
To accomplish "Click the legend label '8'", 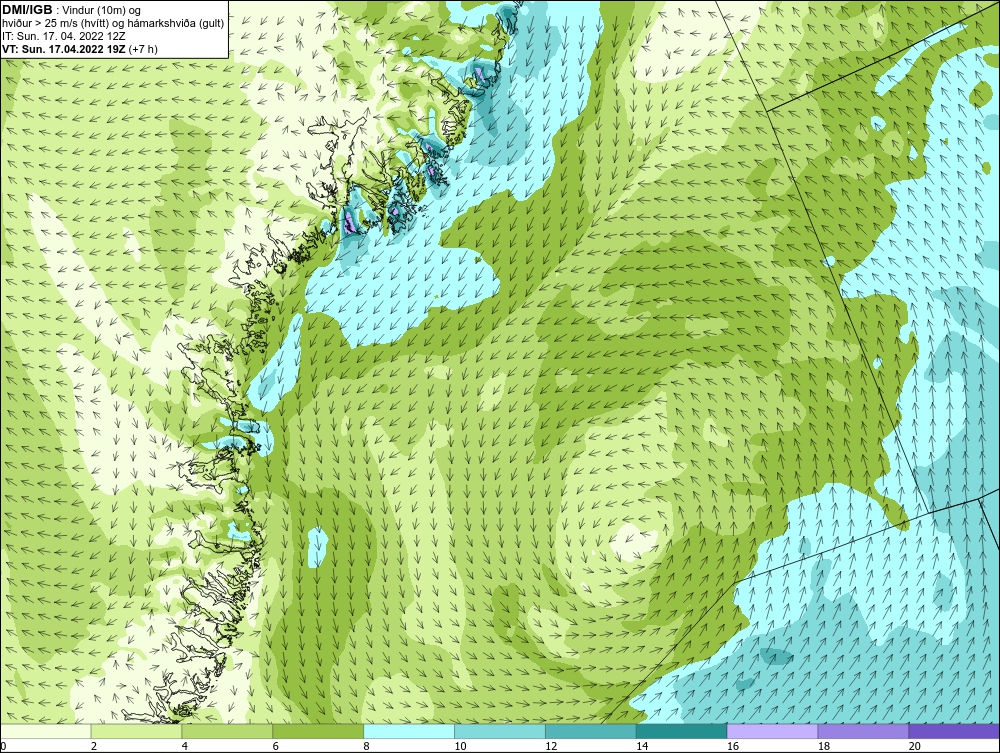I will 367,746.
